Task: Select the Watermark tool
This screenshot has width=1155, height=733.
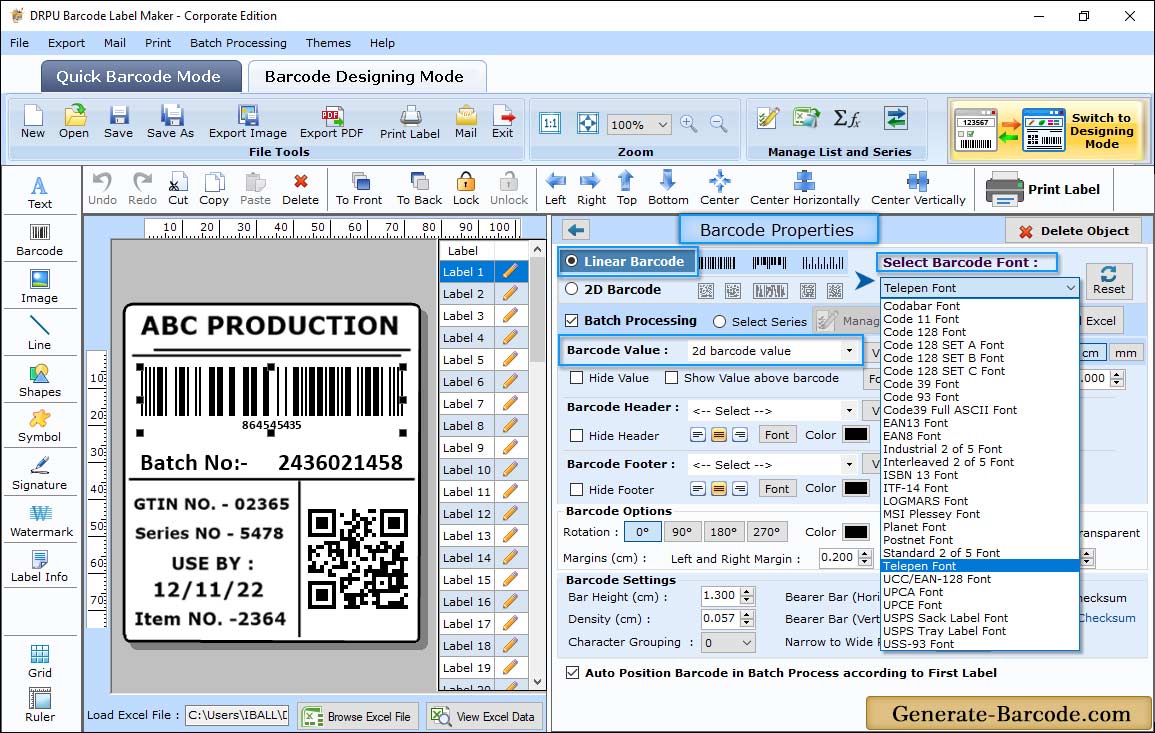Action: coord(41,521)
